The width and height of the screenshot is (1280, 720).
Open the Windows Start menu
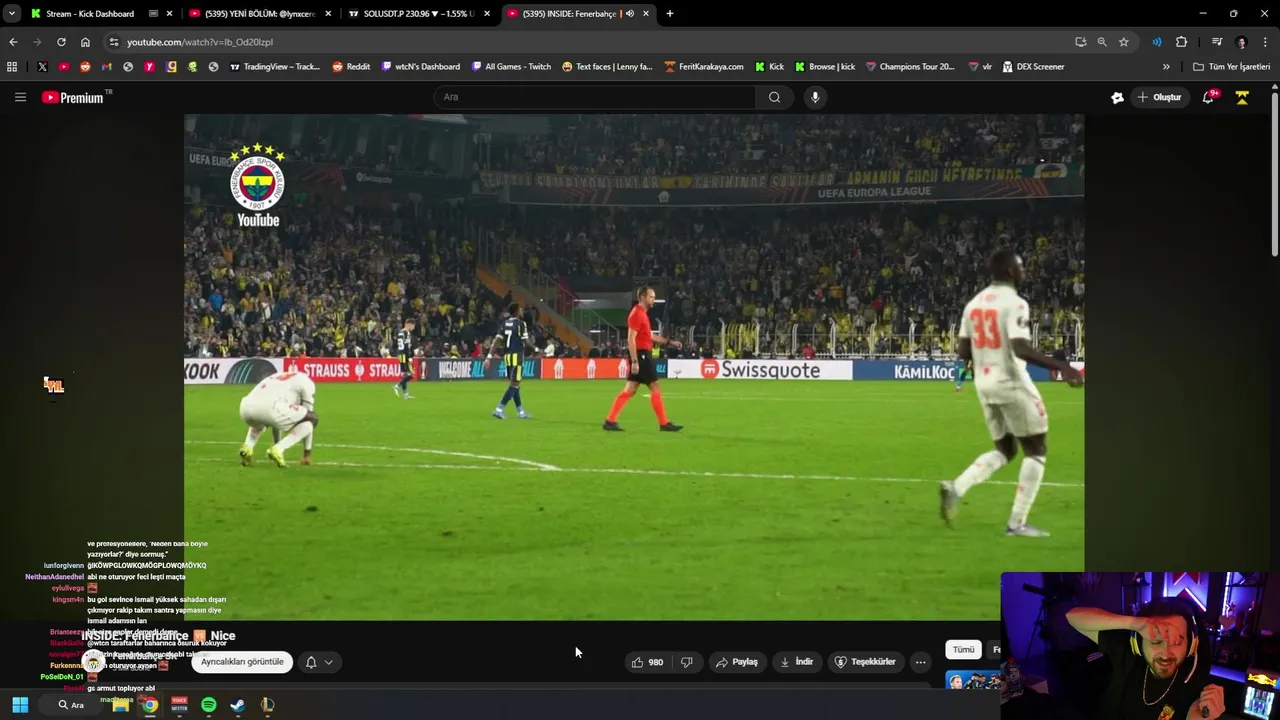20,705
